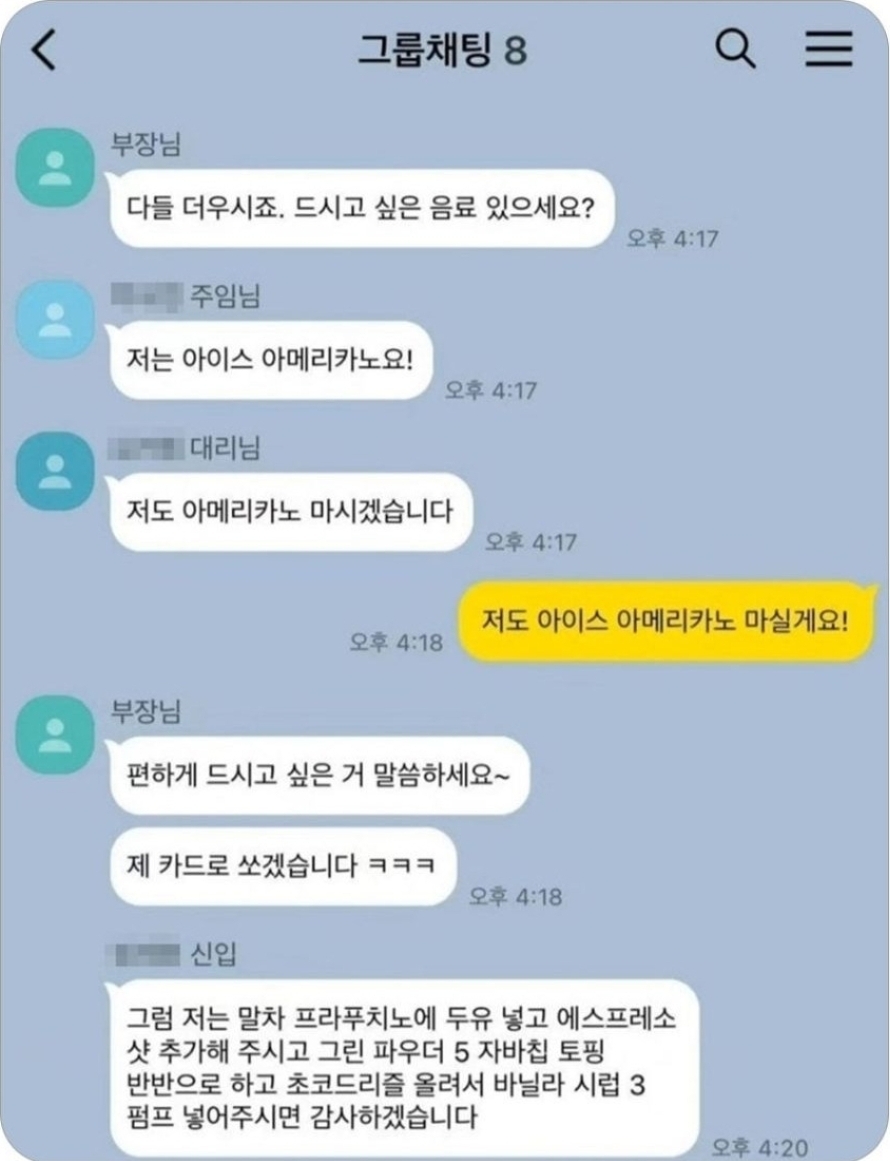
Task: Tap 부장님's avatar beside the first message
Action: (55, 167)
